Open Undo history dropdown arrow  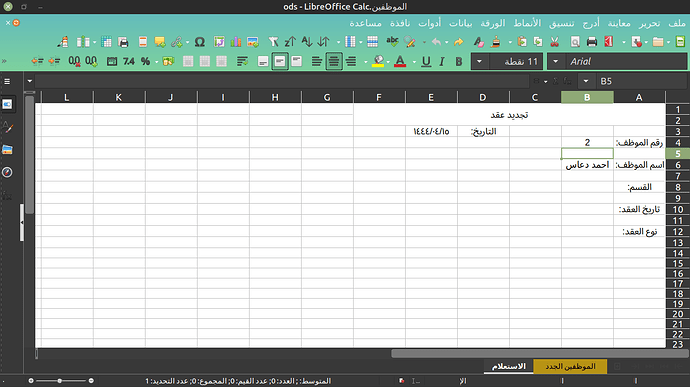point(446,42)
